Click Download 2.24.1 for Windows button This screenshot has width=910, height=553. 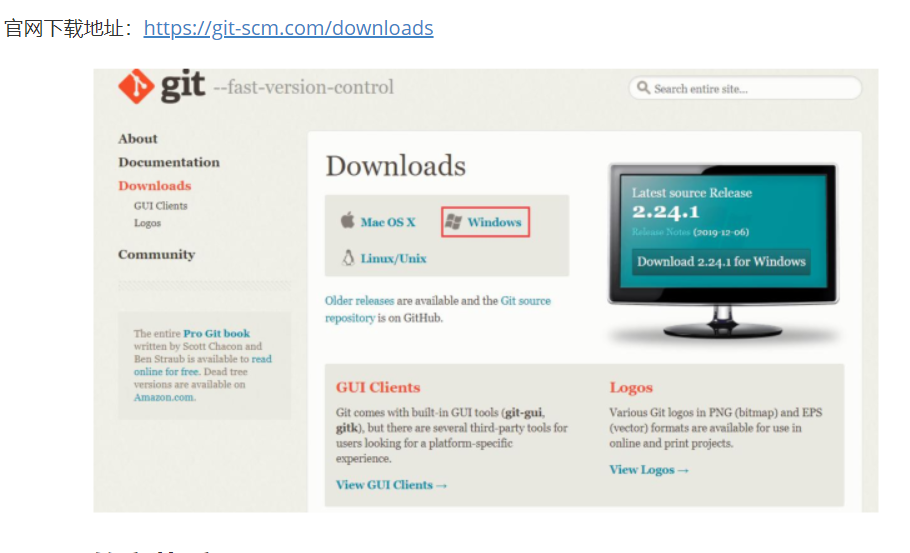[x=721, y=262]
